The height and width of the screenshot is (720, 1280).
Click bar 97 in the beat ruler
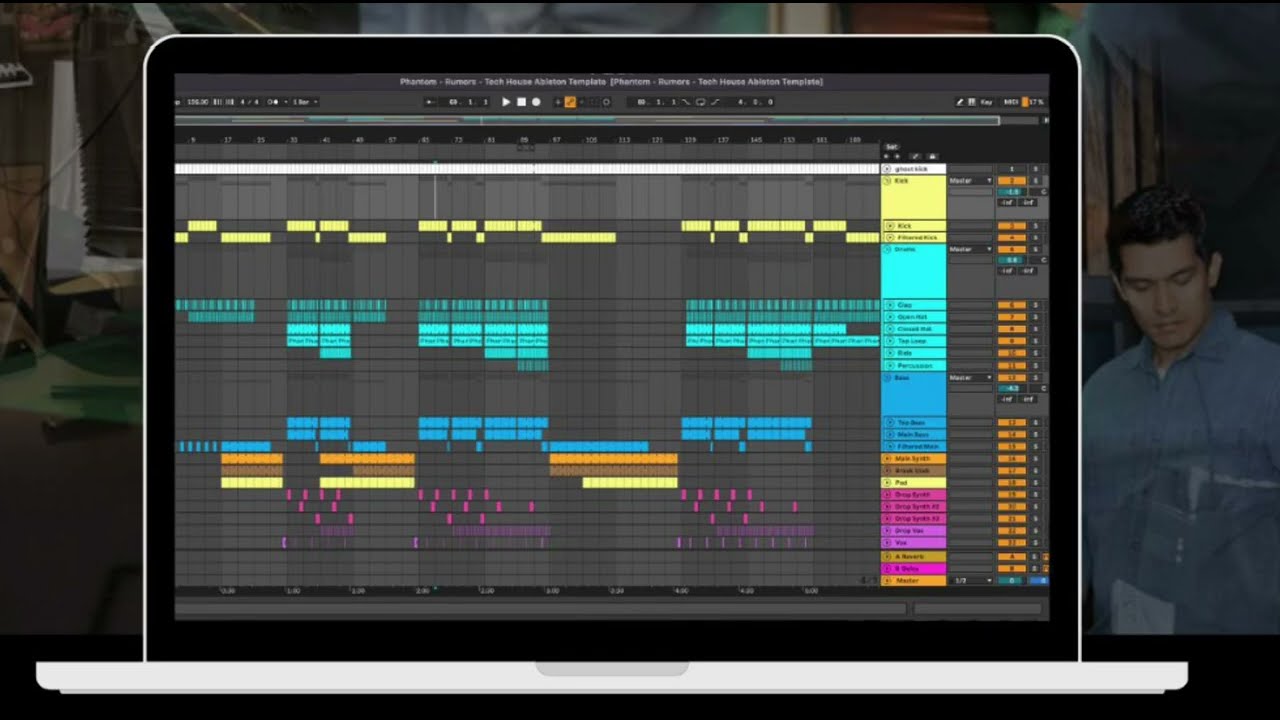[x=556, y=140]
